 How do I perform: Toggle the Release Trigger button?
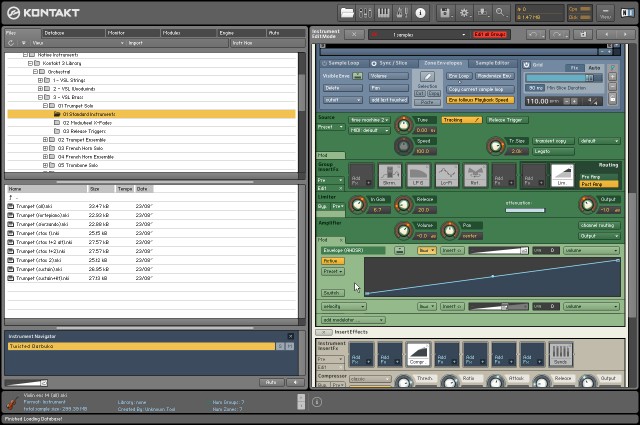pyautogui.click(x=507, y=120)
